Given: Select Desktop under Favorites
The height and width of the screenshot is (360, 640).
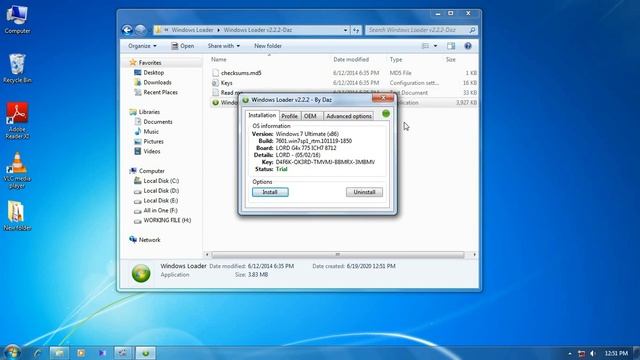Looking at the screenshot, I should pyautogui.click(x=153, y=73).
